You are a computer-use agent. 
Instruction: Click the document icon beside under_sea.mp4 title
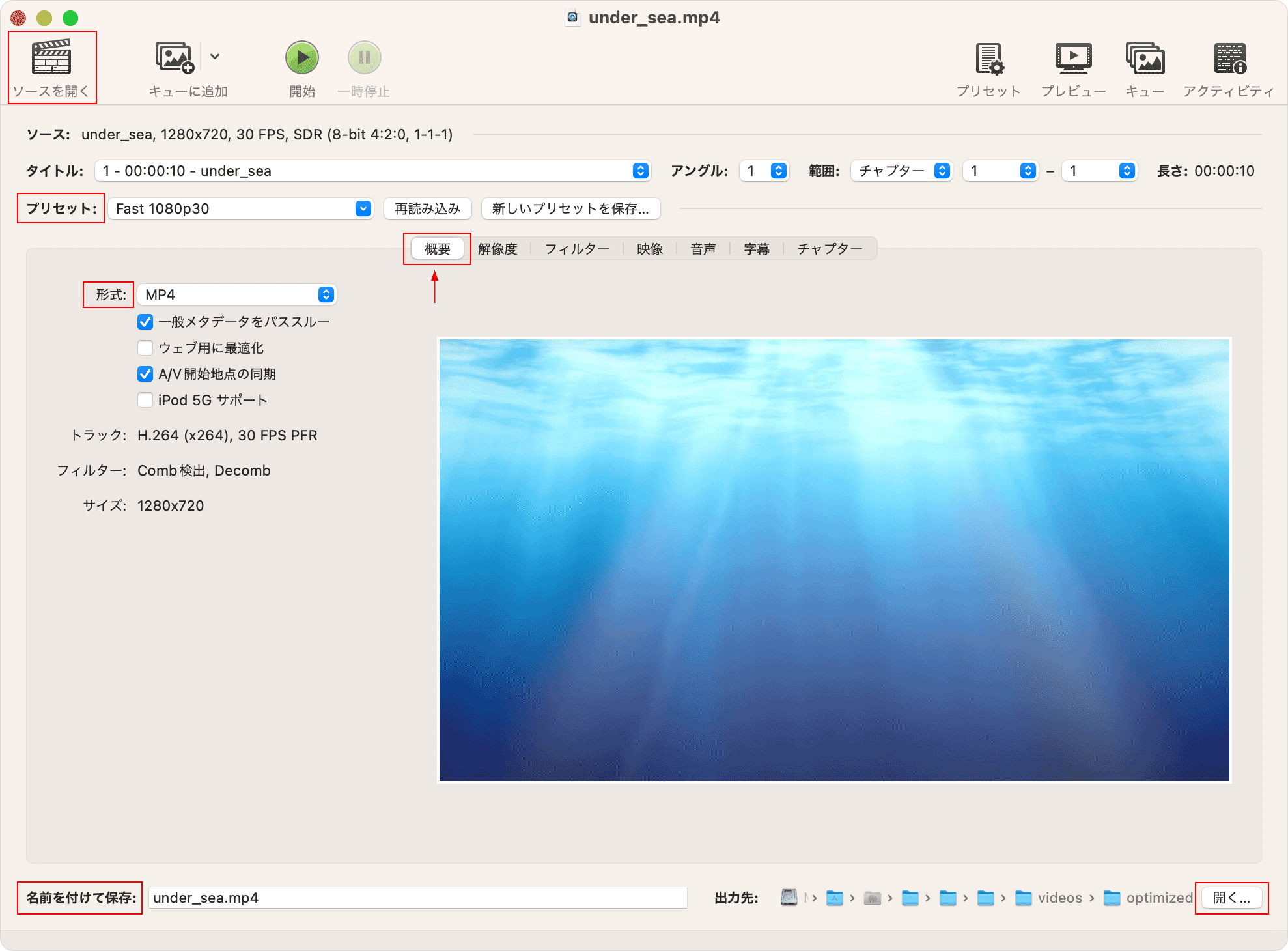click(572, 18)
